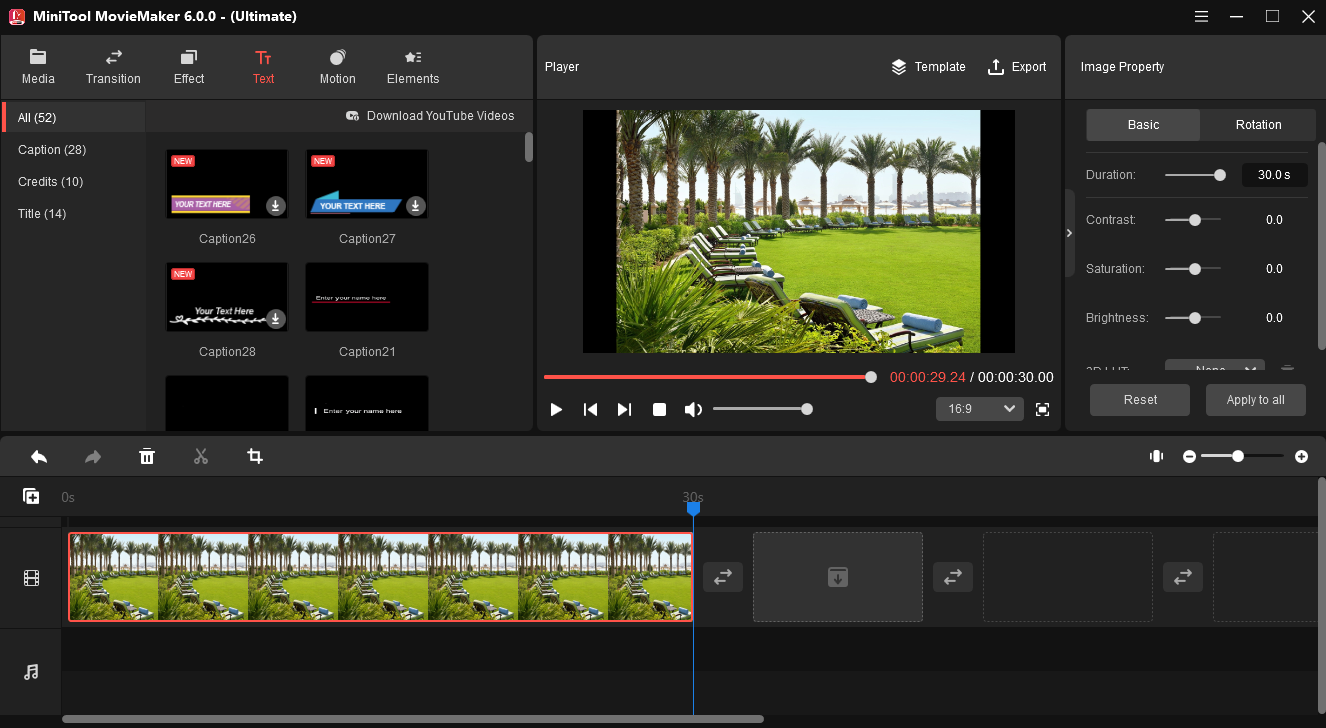Viewport: 1326px width, 728px height.
Task: Open fullscreen preview in player
Action: point(1042,409)
